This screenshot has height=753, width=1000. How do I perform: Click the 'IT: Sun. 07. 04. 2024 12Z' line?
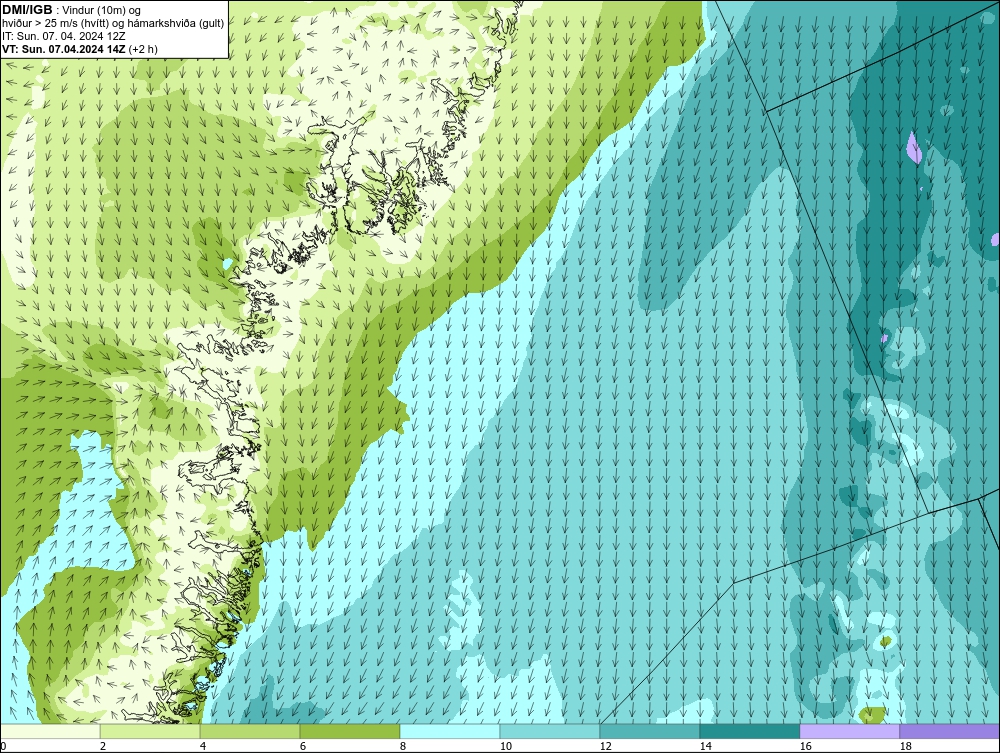[x=64, y=36]
